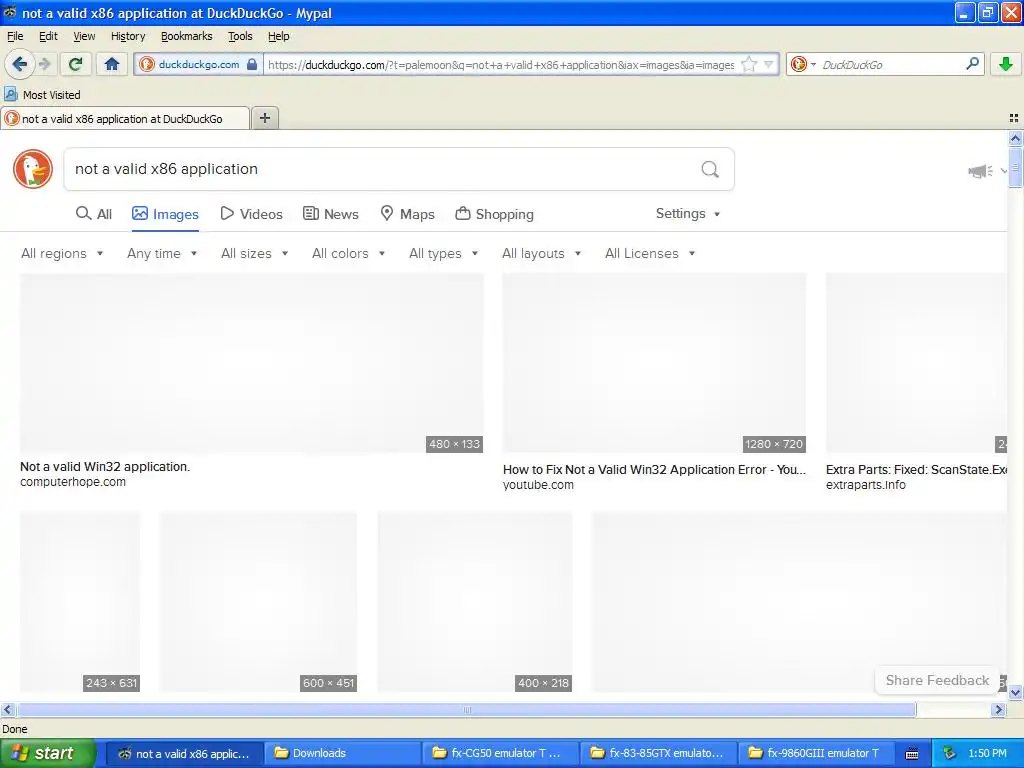1024x768 pixels.
Task: Open the browser Home page
Action: 112,64
